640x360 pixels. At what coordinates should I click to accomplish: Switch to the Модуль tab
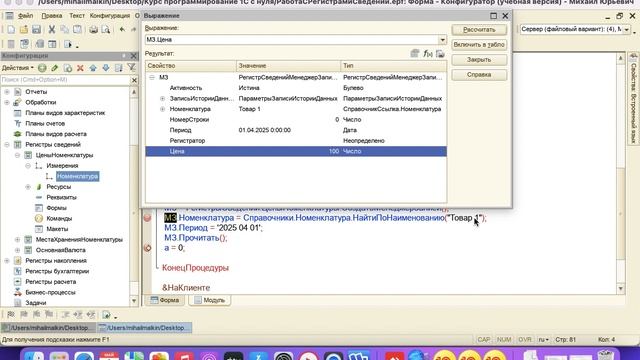coord(210,300)
